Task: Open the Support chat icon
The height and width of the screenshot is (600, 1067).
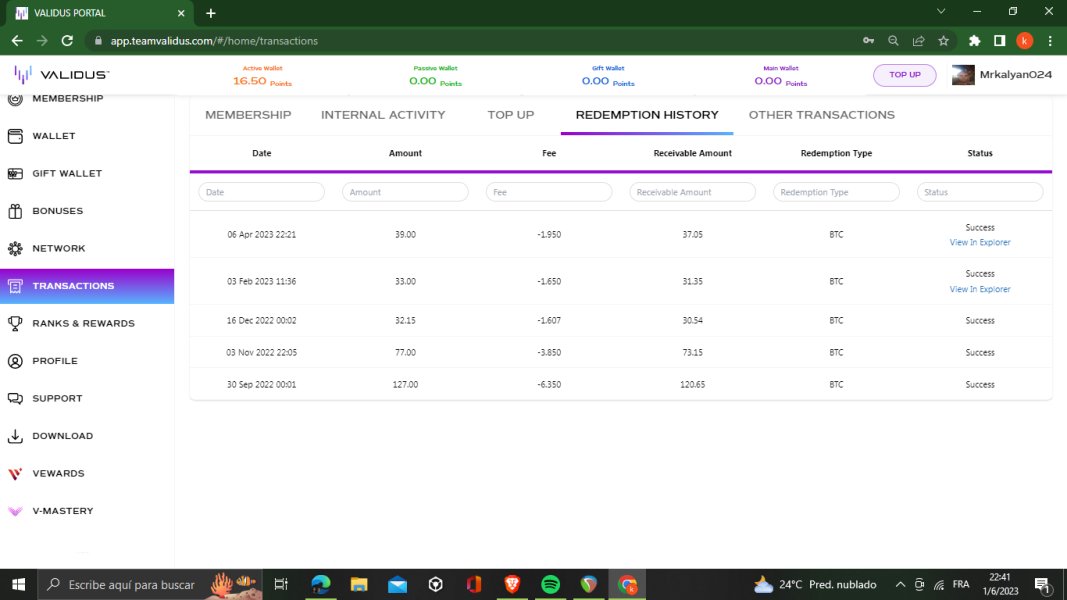Action: pos(15,398)
